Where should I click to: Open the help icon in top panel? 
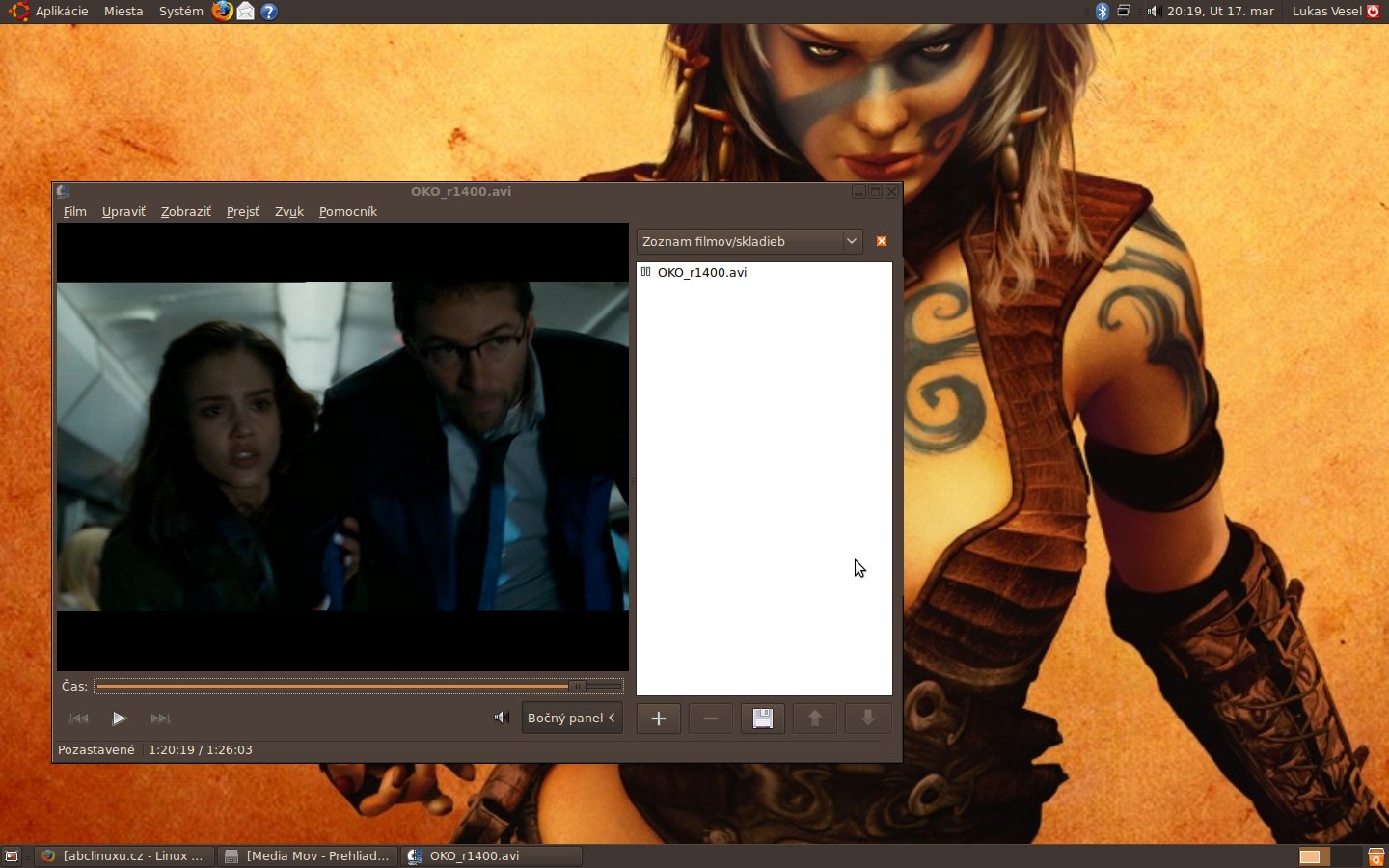[269, 12]
